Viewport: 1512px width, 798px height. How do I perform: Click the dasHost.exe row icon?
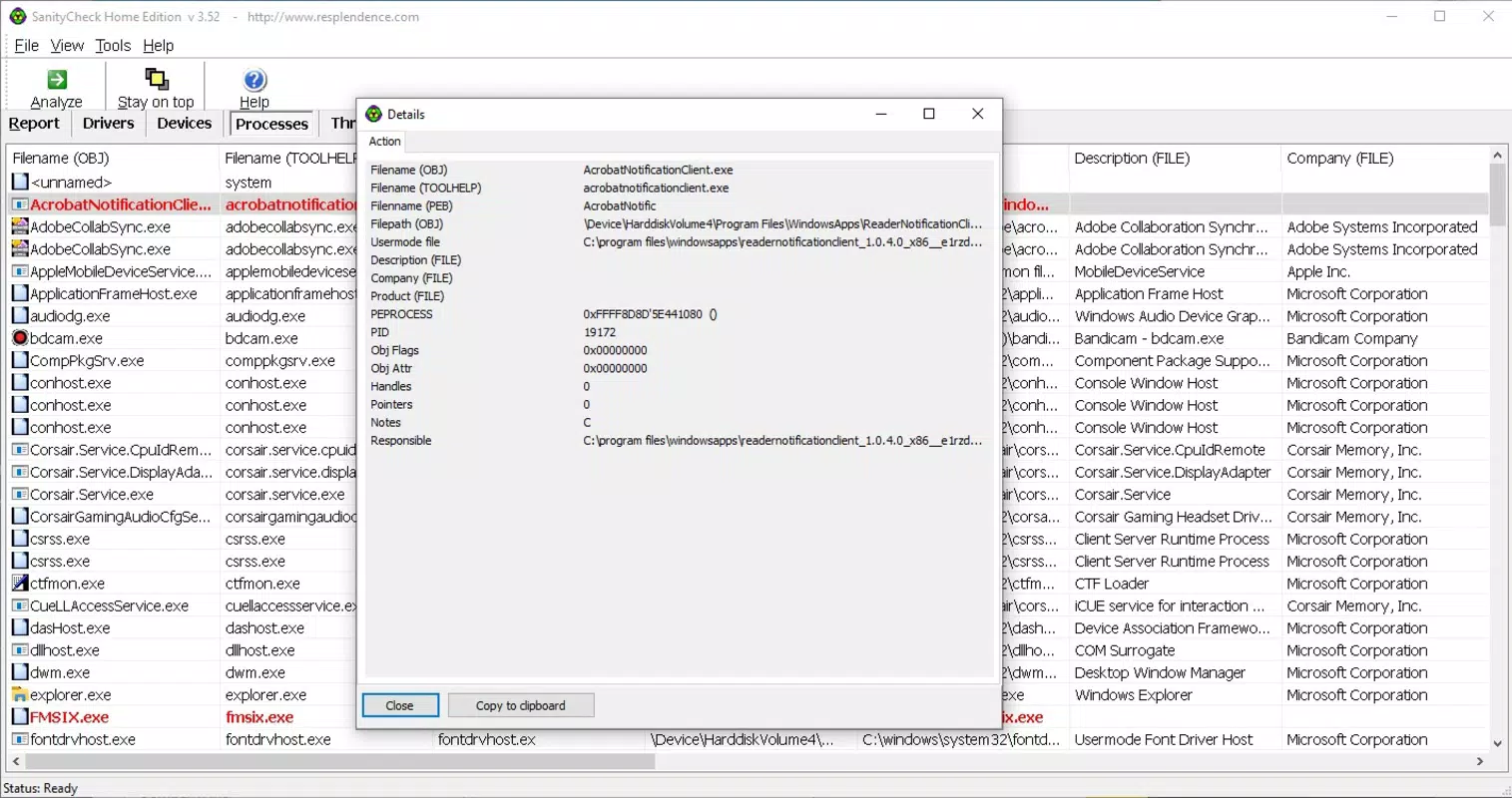click(x=20, y=628)
